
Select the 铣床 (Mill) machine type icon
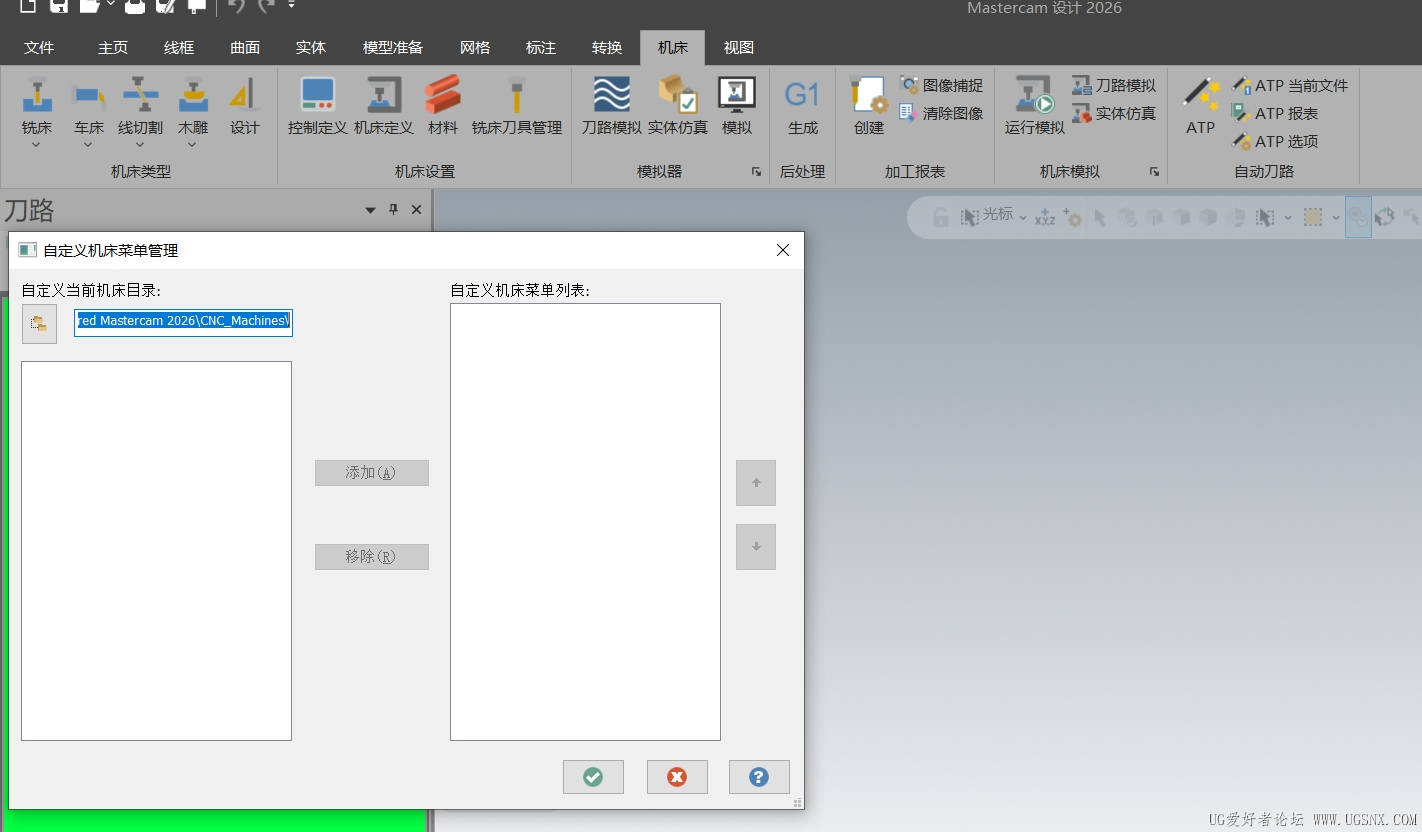(37, 96)
